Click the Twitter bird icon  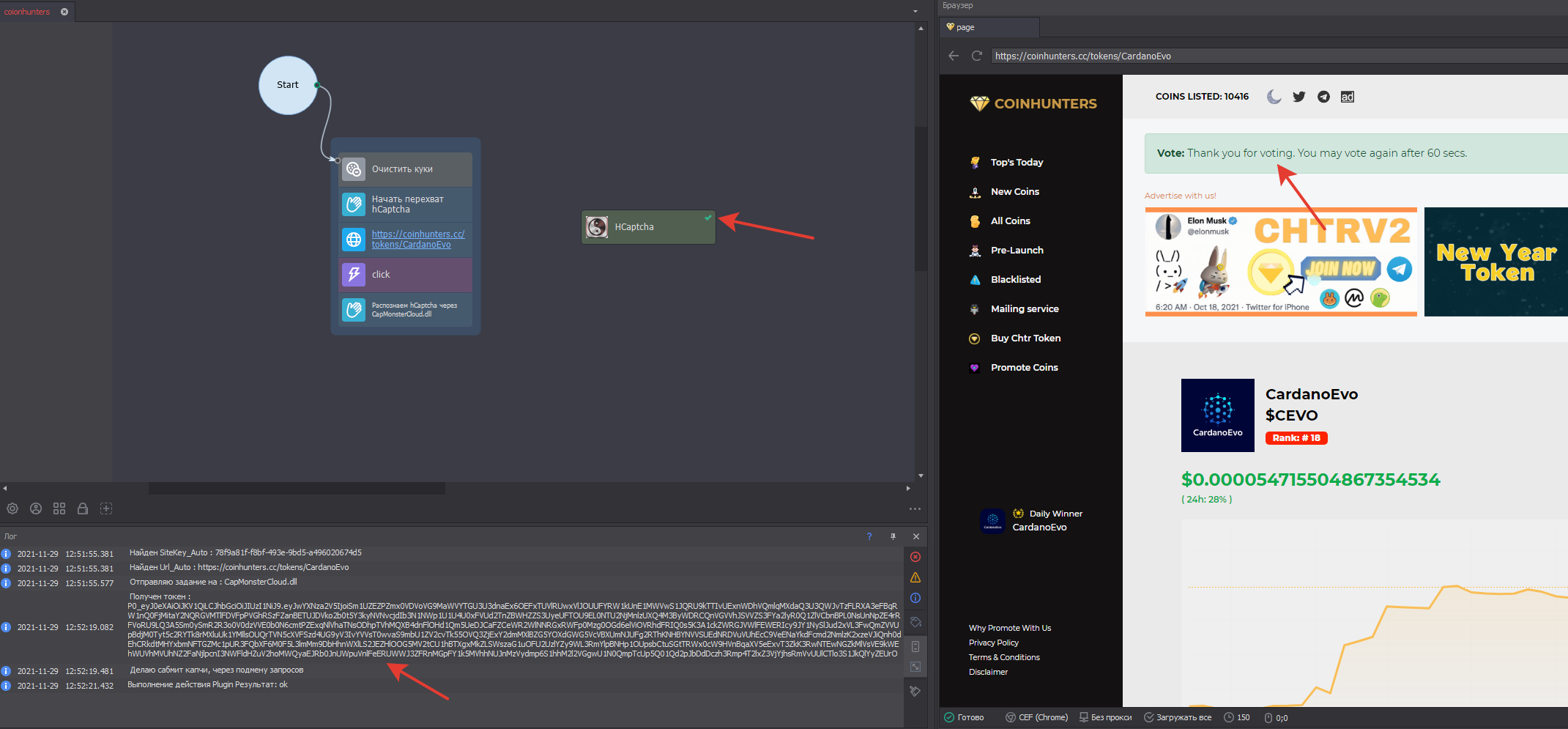[1298, 97]
